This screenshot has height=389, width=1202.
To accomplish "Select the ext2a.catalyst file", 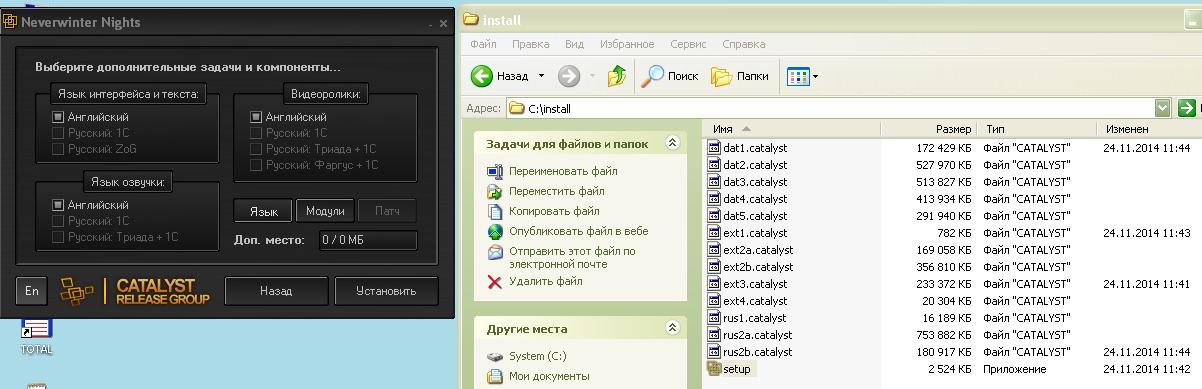I will point(750,249).
